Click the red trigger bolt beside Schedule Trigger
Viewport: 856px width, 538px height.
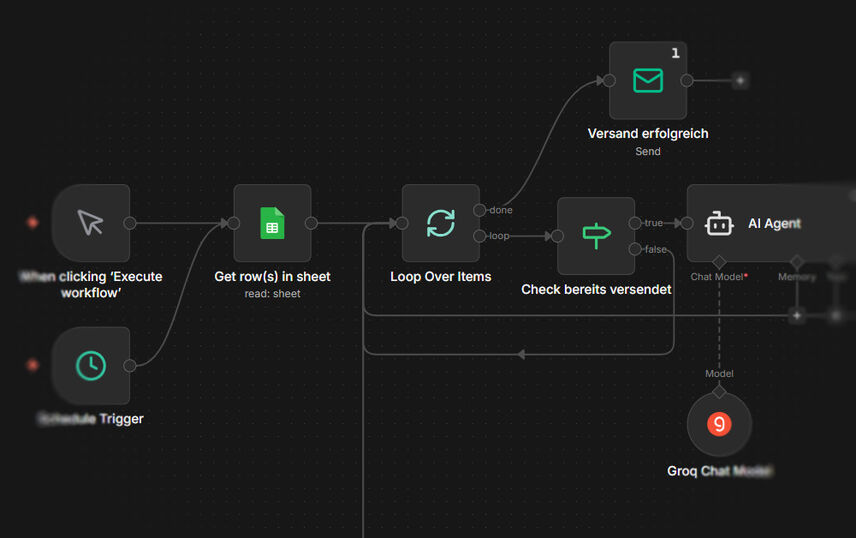coord(33,364)
